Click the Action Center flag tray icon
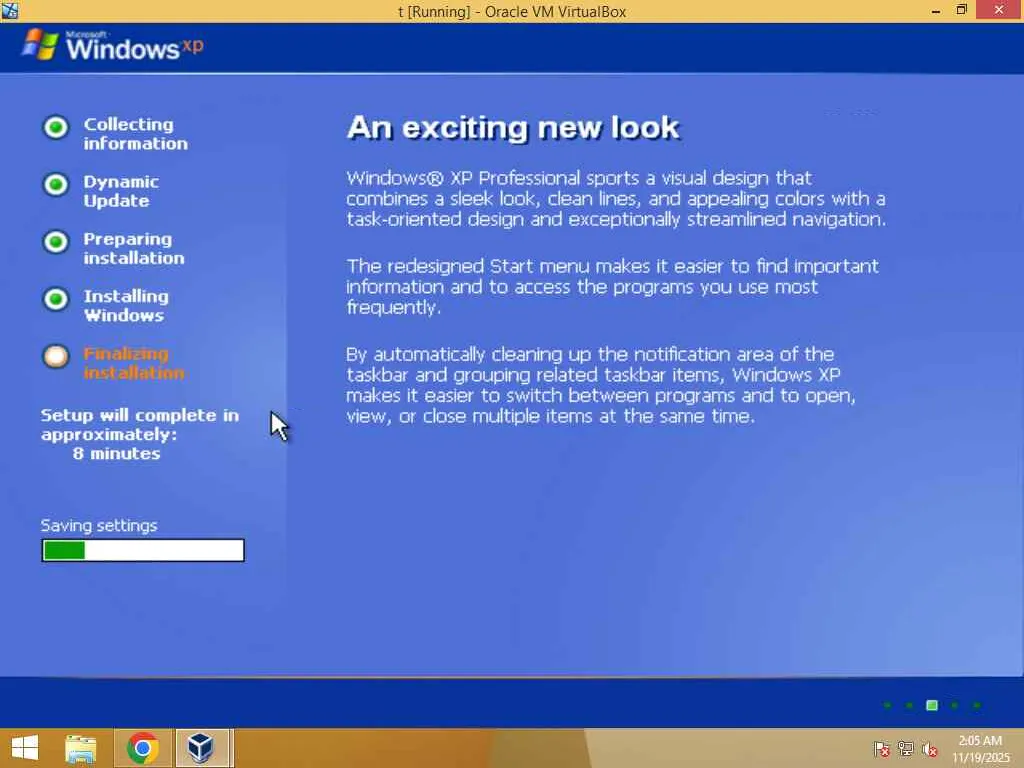Image resolution: width=1024 pixels, height=768 pixels. (x=881, y=749)
